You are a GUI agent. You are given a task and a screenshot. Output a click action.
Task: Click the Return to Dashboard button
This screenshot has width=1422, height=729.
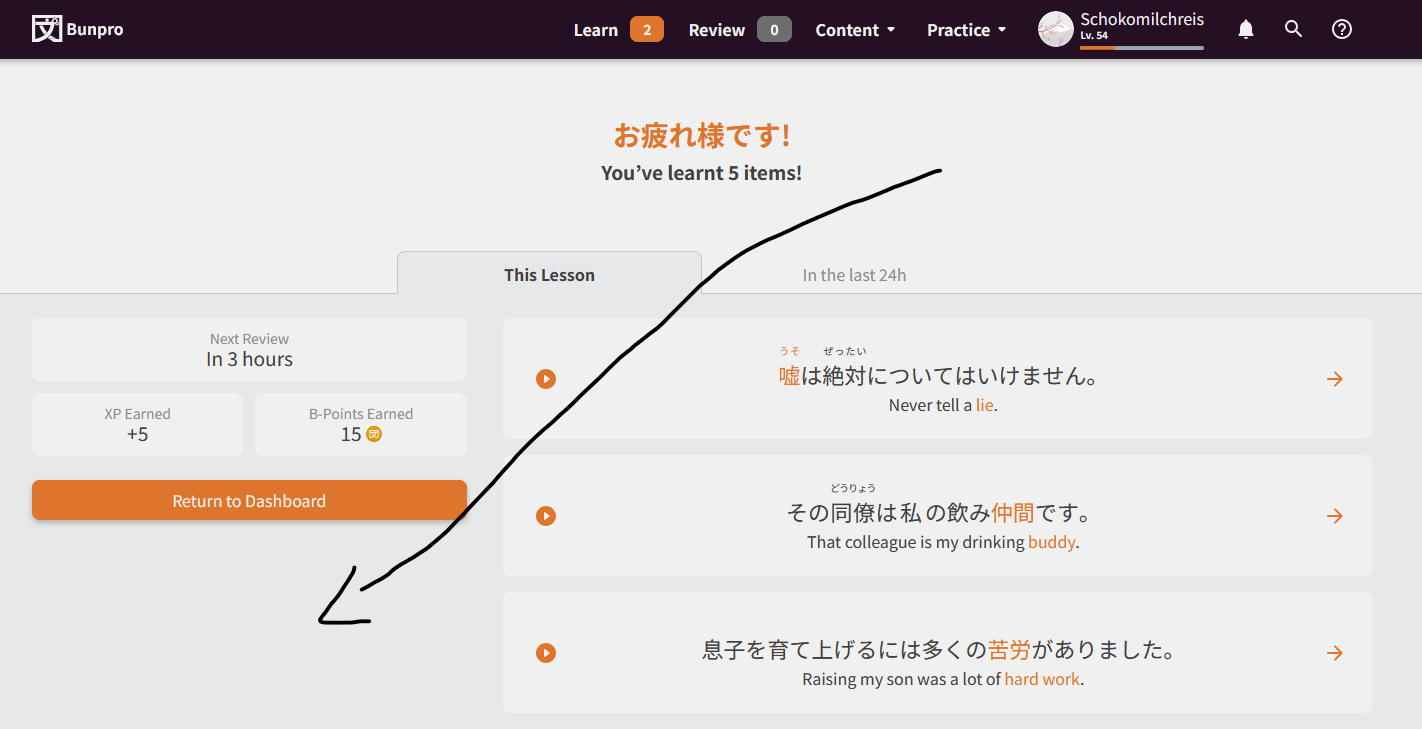pos(249,501)
